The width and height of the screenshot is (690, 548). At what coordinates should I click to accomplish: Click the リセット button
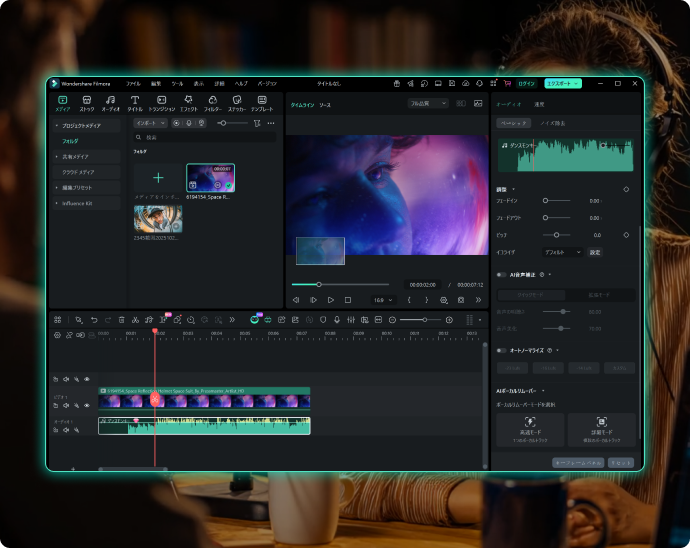[621, 463]
